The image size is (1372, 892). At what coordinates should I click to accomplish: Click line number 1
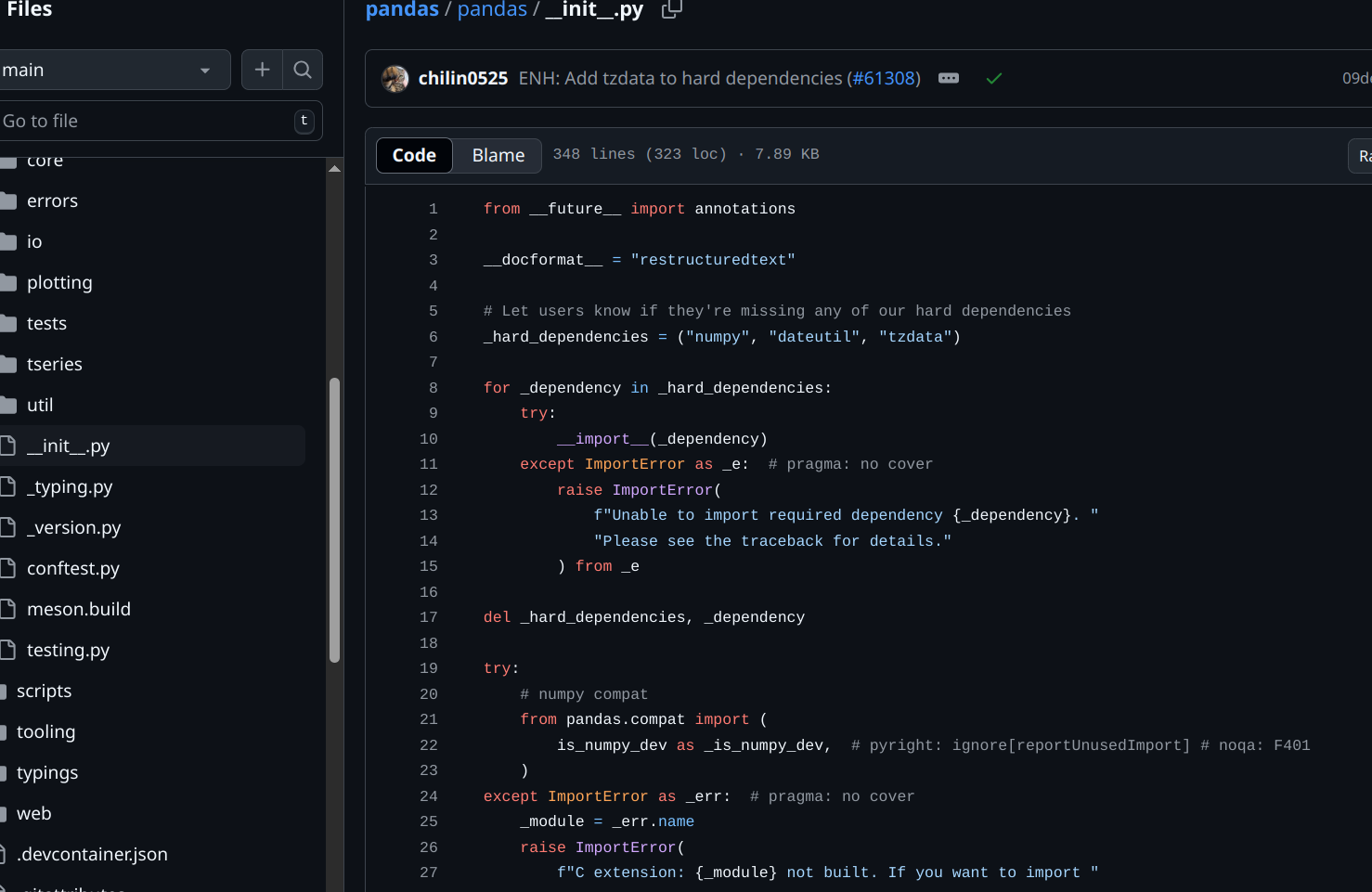[433, 209]
